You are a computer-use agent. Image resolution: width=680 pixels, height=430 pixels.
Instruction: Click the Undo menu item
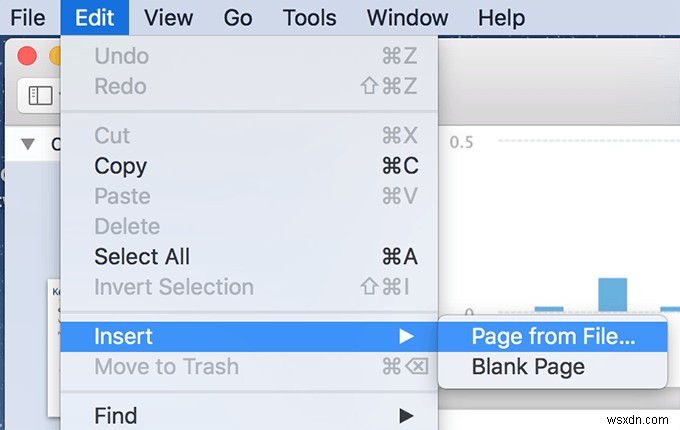point(121,56)
